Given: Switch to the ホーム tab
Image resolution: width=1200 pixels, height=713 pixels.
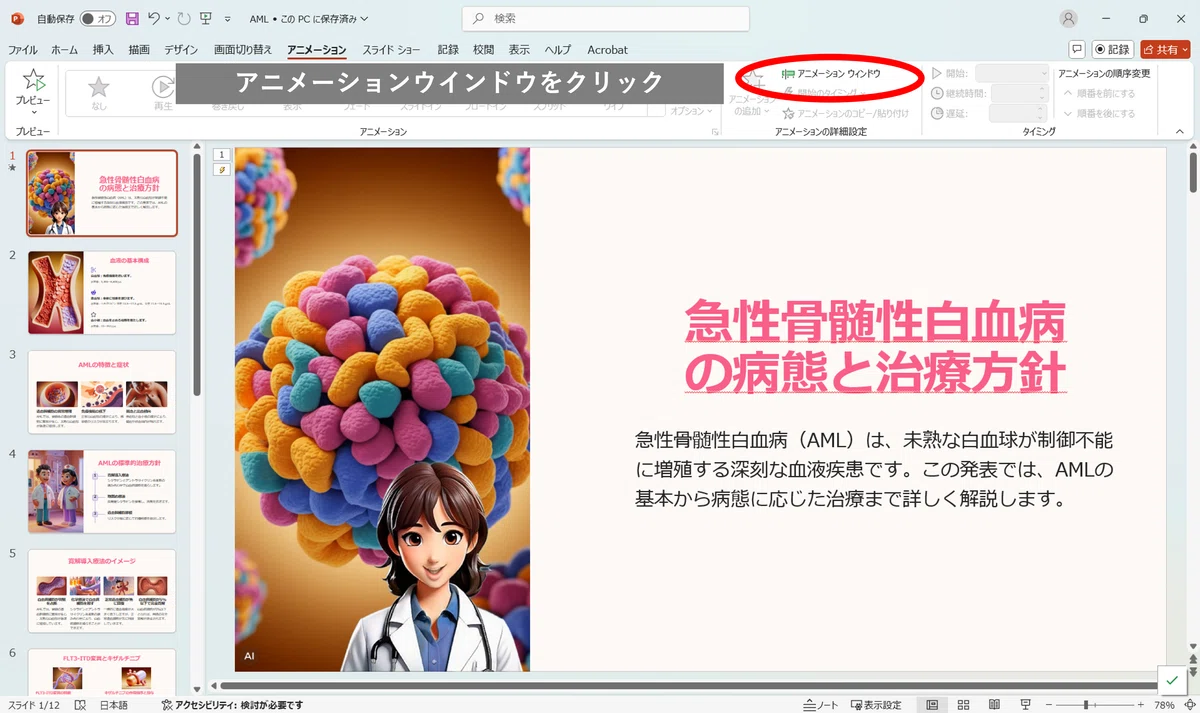Looking at the screenshot, I should coord(64,50).
